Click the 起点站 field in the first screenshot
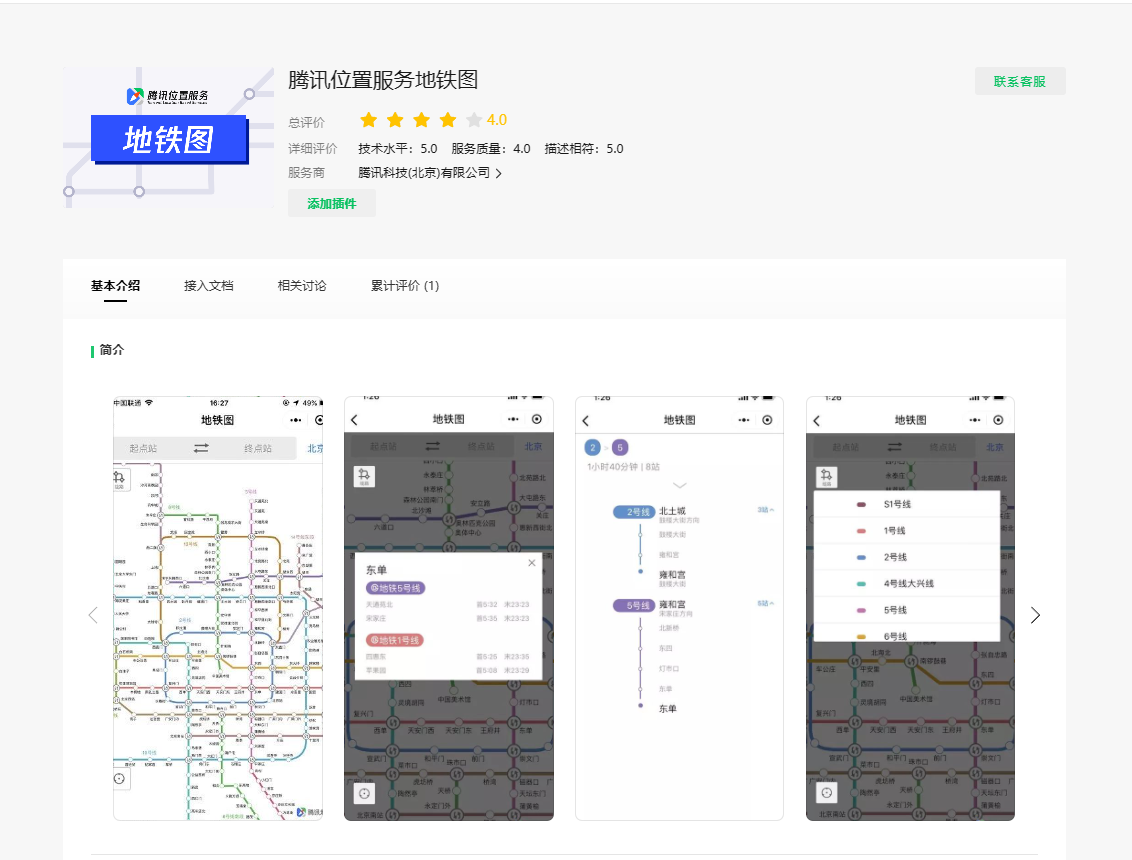This screenshot has width=1132, height=860. (x=143, y=448)
